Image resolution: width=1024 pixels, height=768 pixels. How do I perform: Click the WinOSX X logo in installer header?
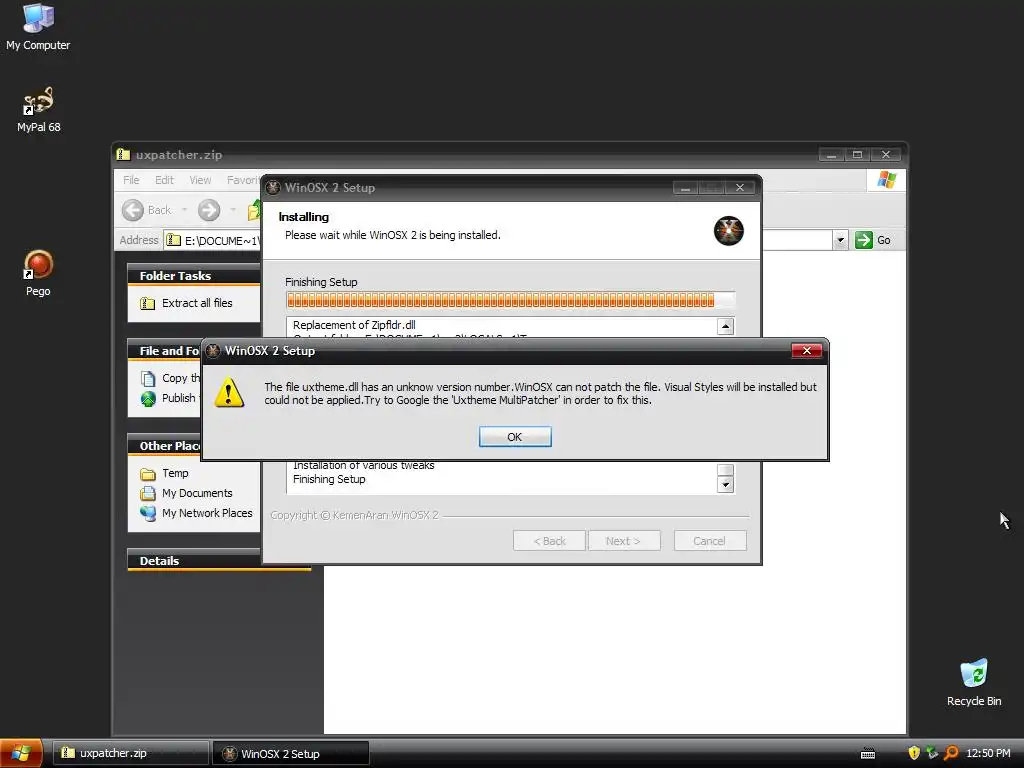pos(728,231)
